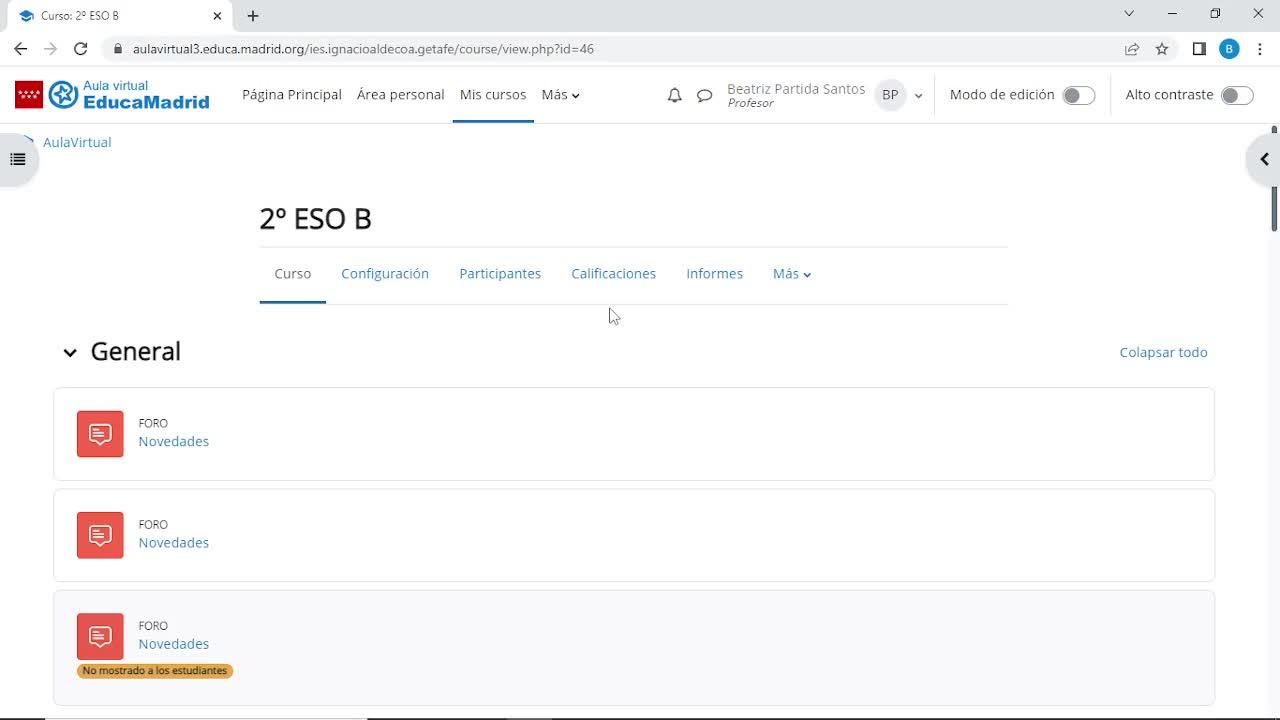
Task: Close the Curso: 2º ESO B tab
Action: pyautogui.click(x=217, y=16)
